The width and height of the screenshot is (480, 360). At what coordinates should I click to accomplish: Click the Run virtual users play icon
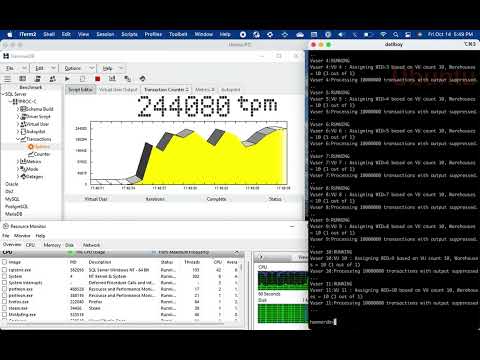tap(67, 79)
